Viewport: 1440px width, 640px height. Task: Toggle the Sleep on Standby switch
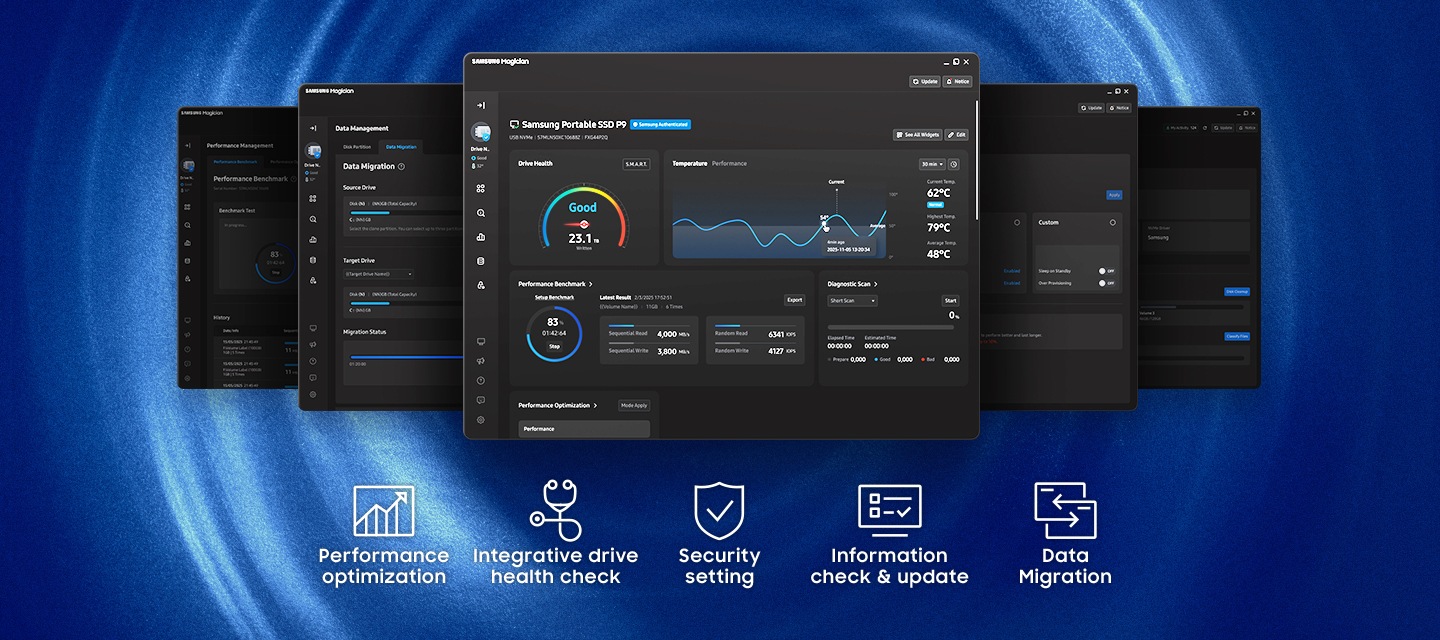[1107, 271]
